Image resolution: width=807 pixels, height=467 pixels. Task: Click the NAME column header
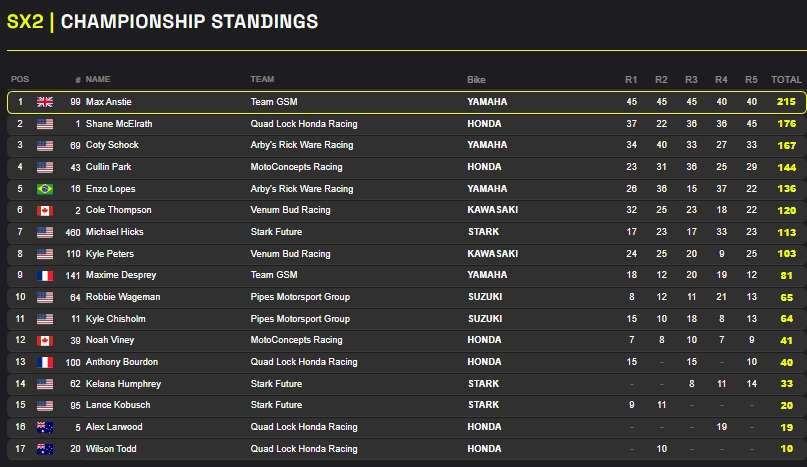tap(98, 79)
